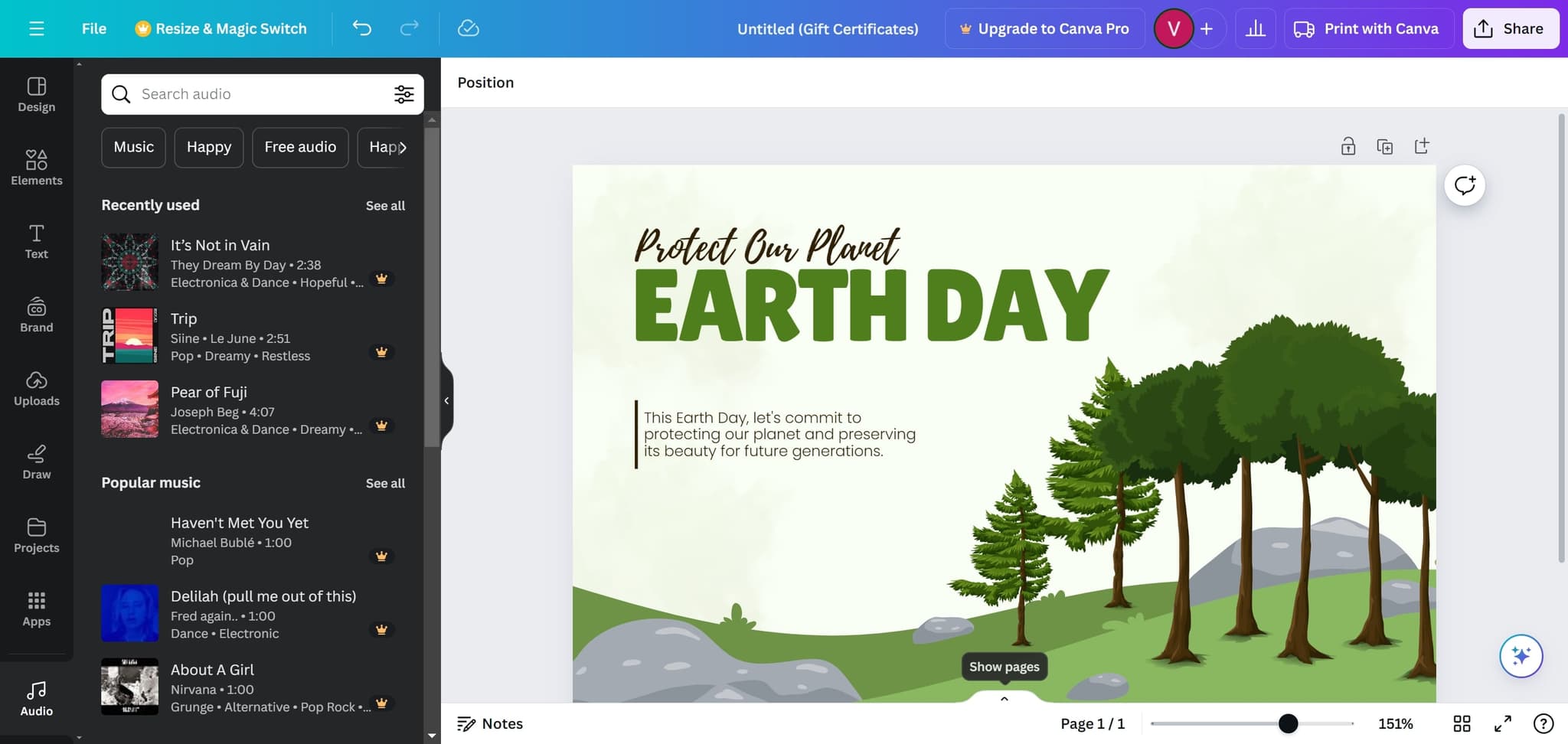Toggle fullscreen present mode
The width and height of the screenshot is (1568, 744).
tap(1502, 723)
